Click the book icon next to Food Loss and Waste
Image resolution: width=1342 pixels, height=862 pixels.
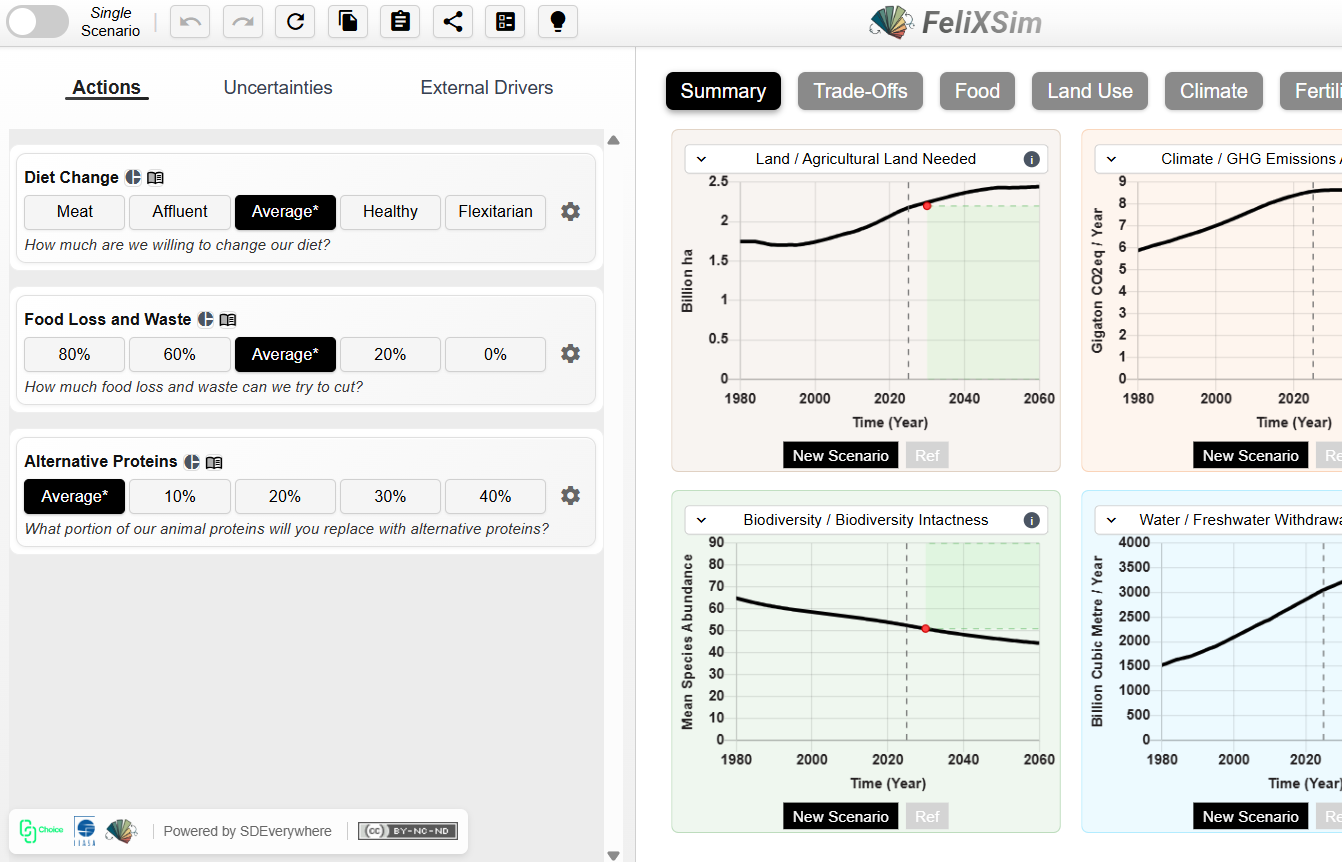point(228,320)
